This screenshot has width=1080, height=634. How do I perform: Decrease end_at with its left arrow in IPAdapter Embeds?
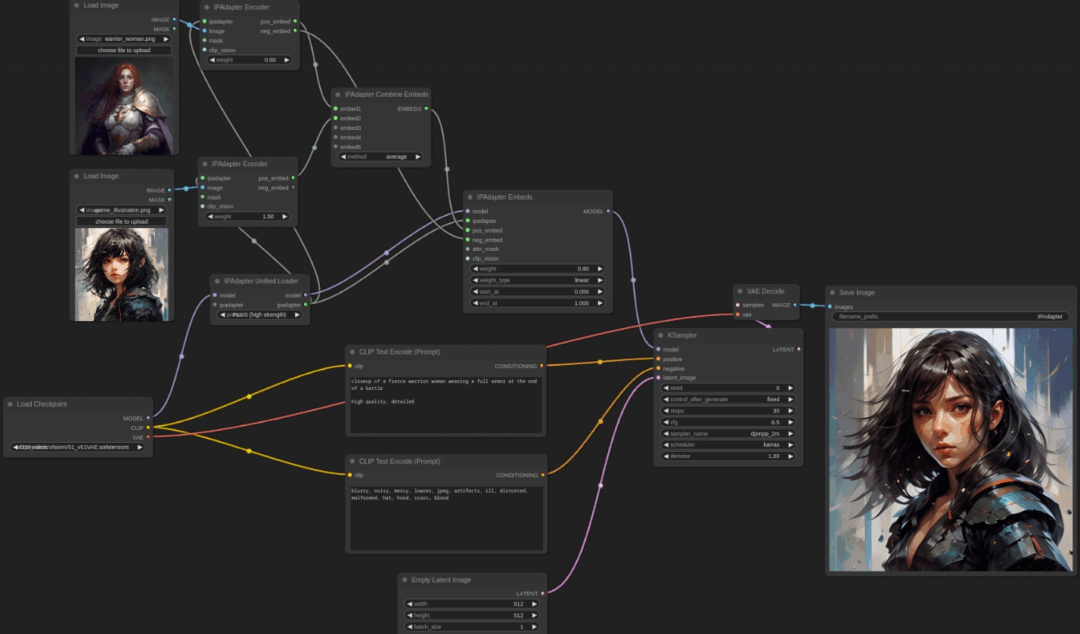(x=475, y=303)
